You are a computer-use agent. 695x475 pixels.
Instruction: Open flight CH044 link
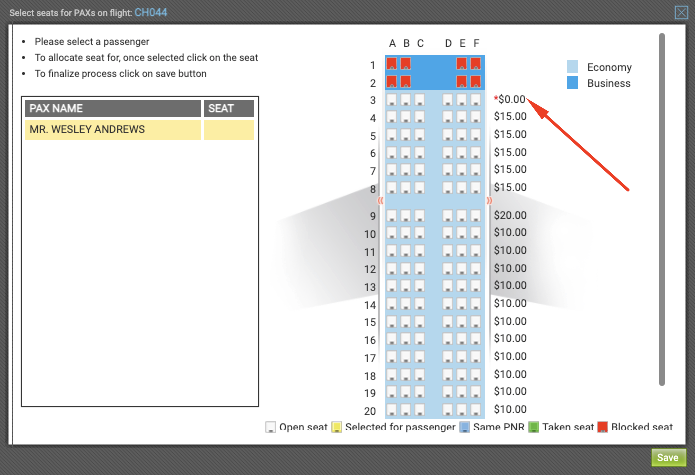click(x=151, y=12)
